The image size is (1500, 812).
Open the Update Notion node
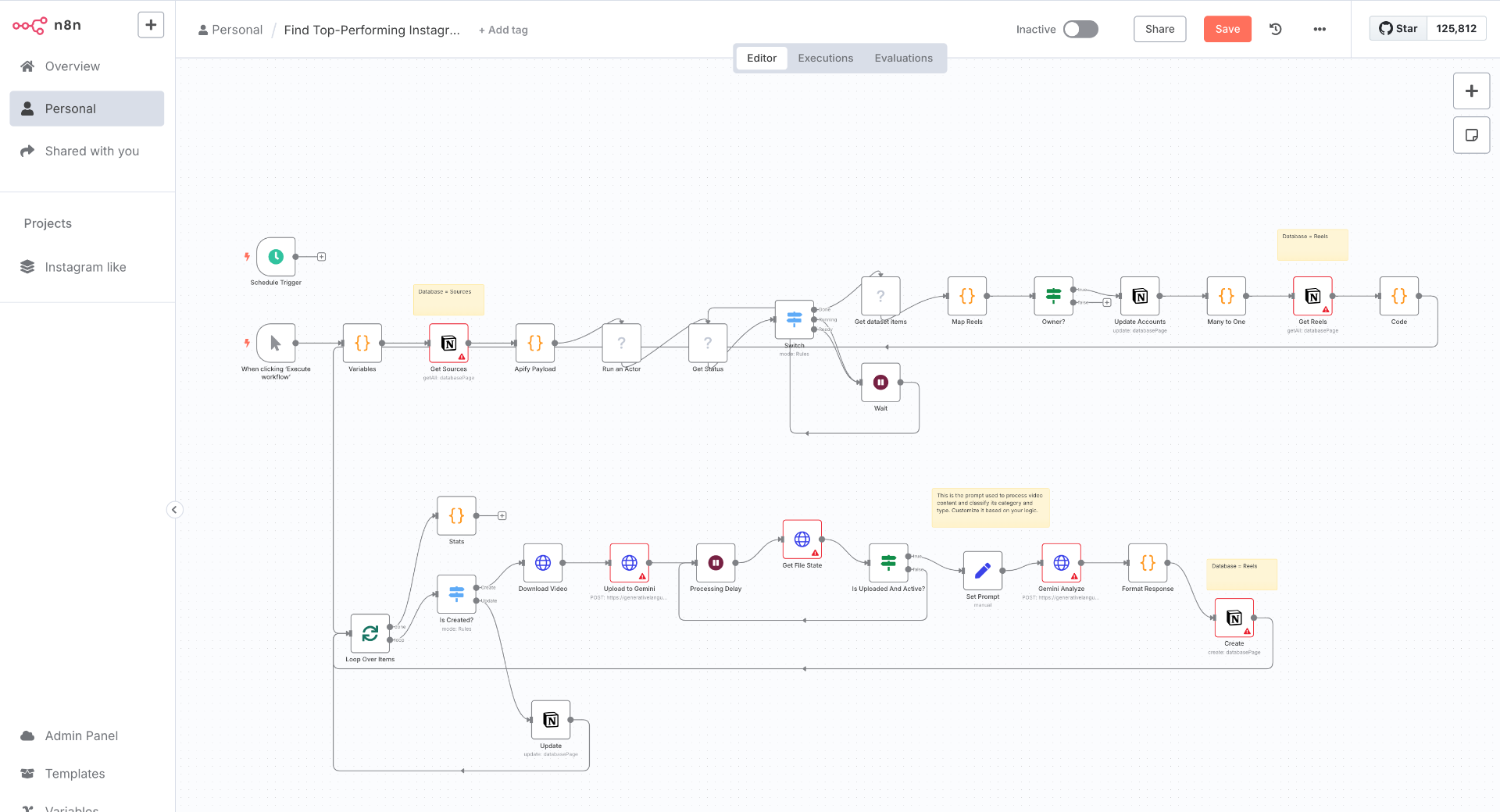pyautogui.click(x=551, y=720)
